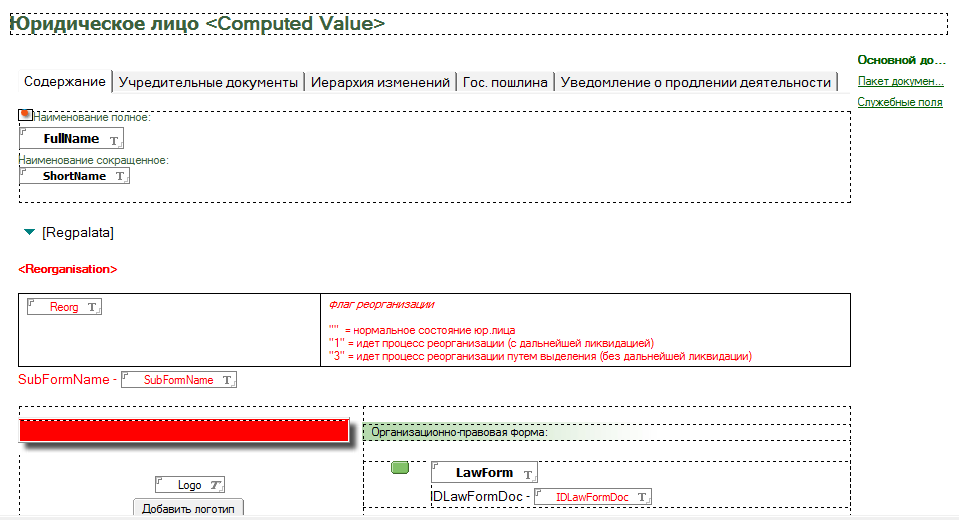The width and height of the screenshot is (959, 520).
Task: Click the 'IDLawFormDoc -' text label
Action: (481, 496)
